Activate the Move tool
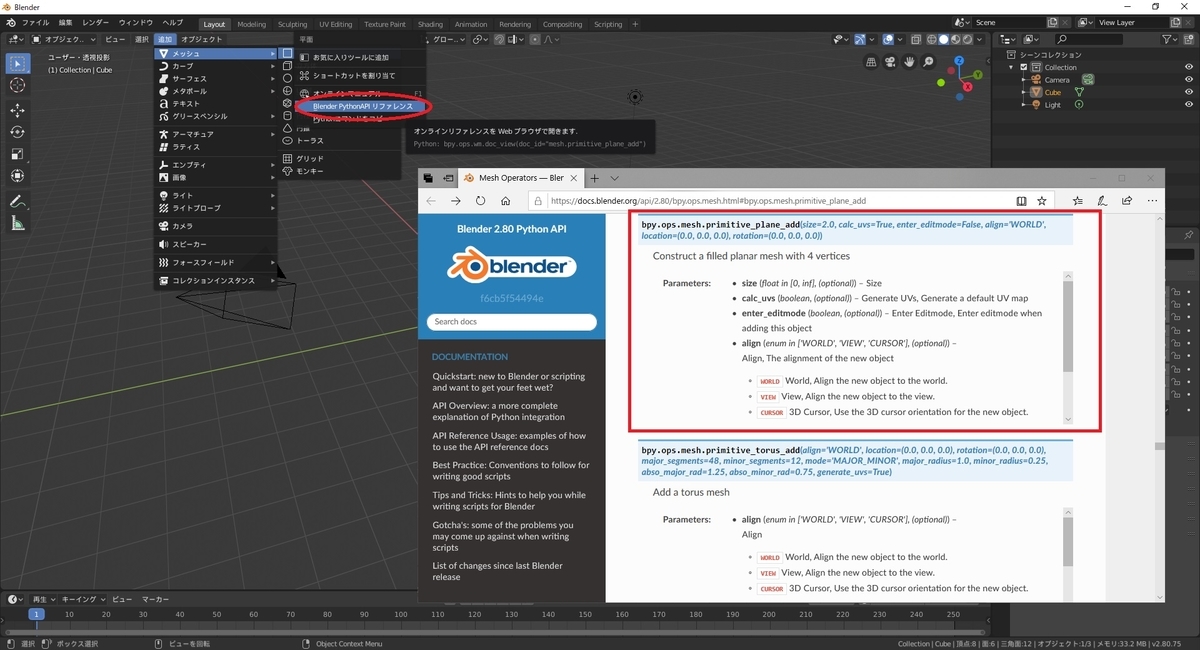The height and width of the screenshot is (650, 1200). (18, 110)
